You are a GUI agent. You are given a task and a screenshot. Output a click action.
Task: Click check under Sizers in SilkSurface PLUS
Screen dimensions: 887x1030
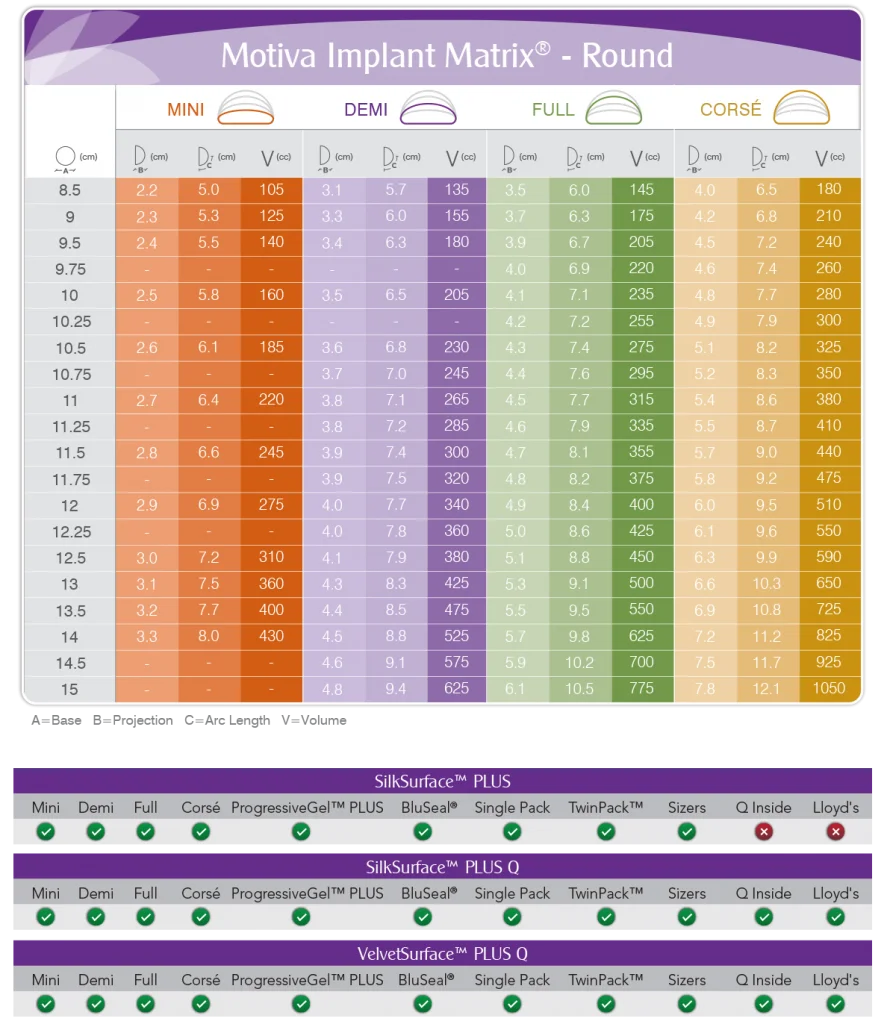pos(687,832)
